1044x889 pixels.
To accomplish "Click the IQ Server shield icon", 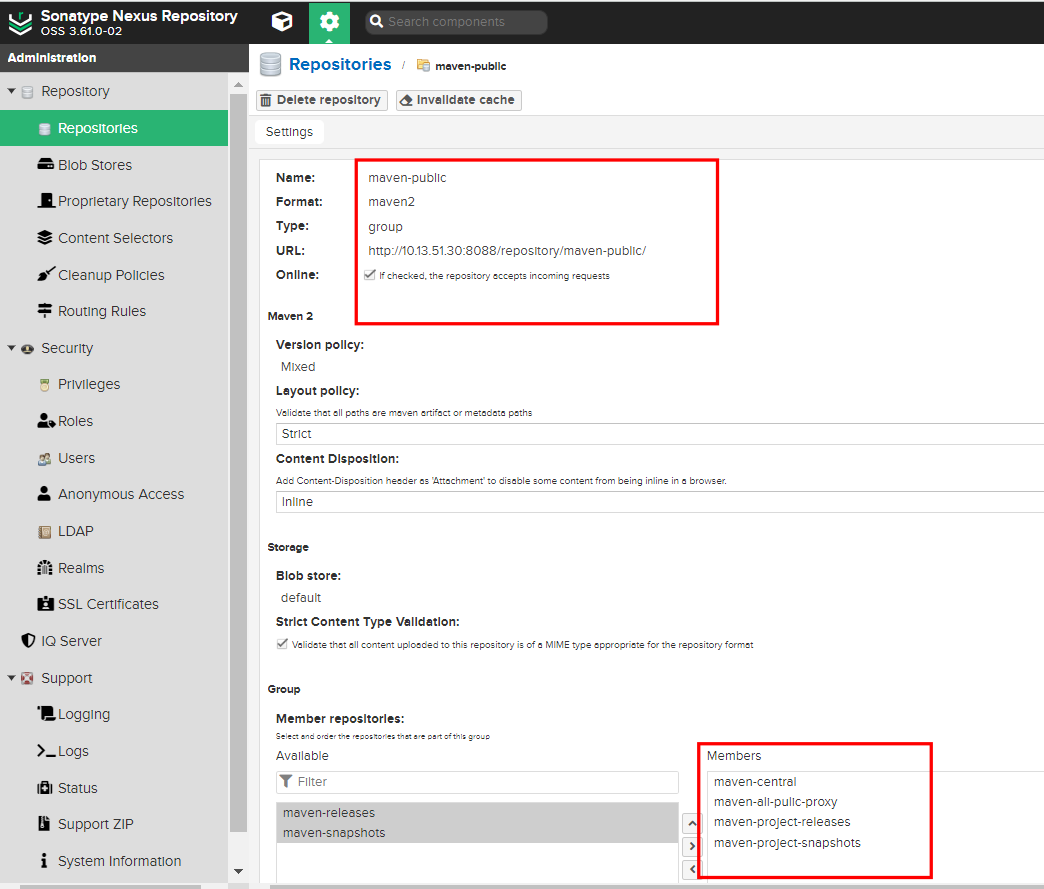I will (28, 641).
